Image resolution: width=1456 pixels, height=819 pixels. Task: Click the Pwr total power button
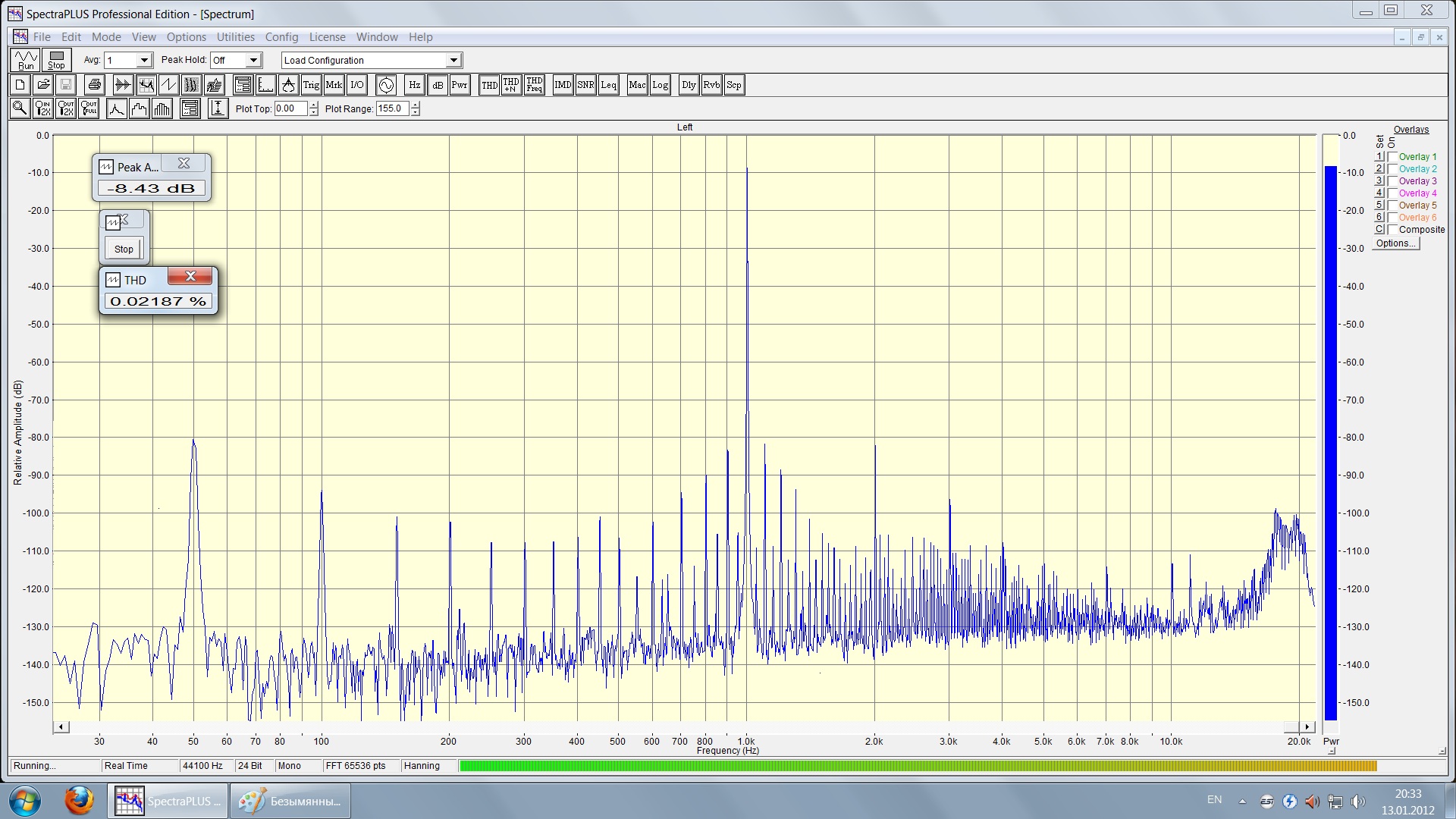click(x=460, y=85)
